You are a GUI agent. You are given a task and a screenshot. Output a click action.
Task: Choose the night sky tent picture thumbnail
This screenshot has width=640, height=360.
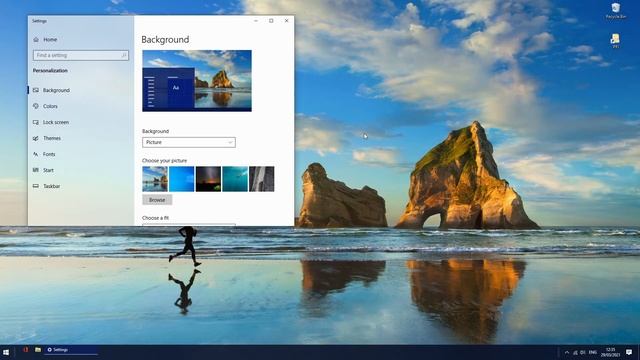[x=208, y=179]
